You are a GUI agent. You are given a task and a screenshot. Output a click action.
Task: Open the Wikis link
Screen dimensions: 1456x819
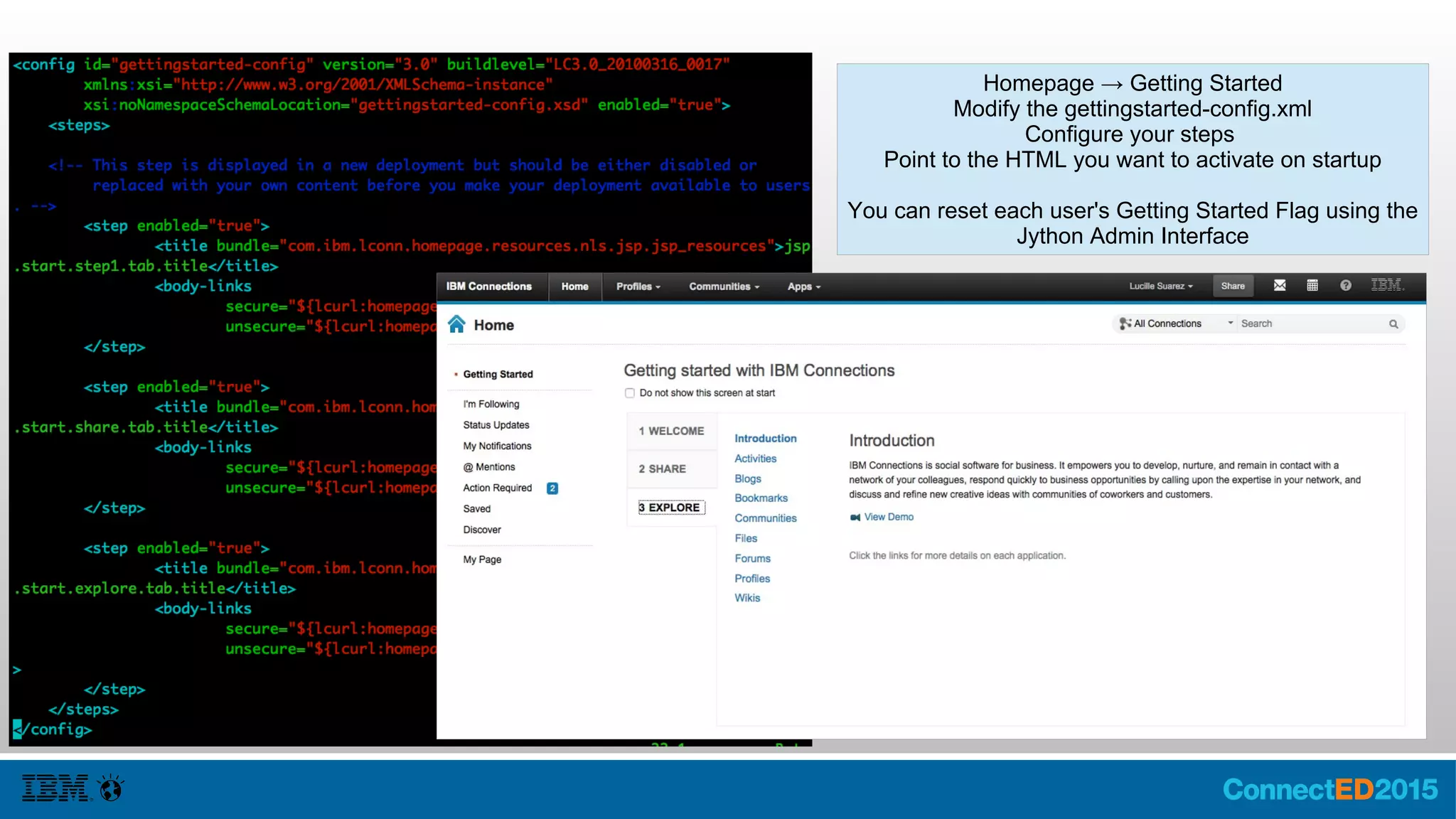pos(747,598)
